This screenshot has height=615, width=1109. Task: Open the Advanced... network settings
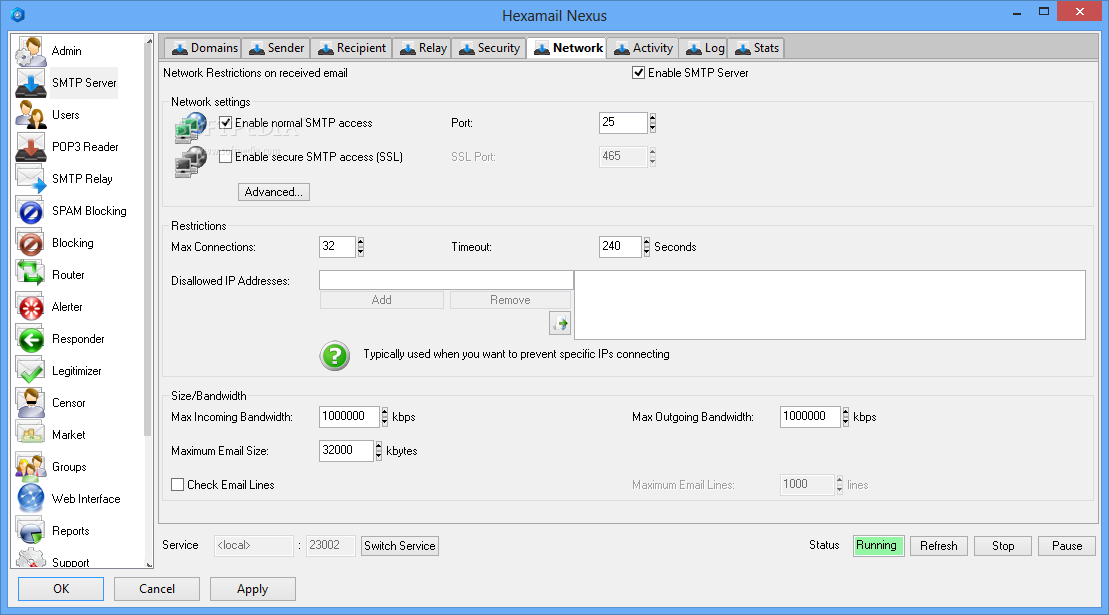point(274,192)
